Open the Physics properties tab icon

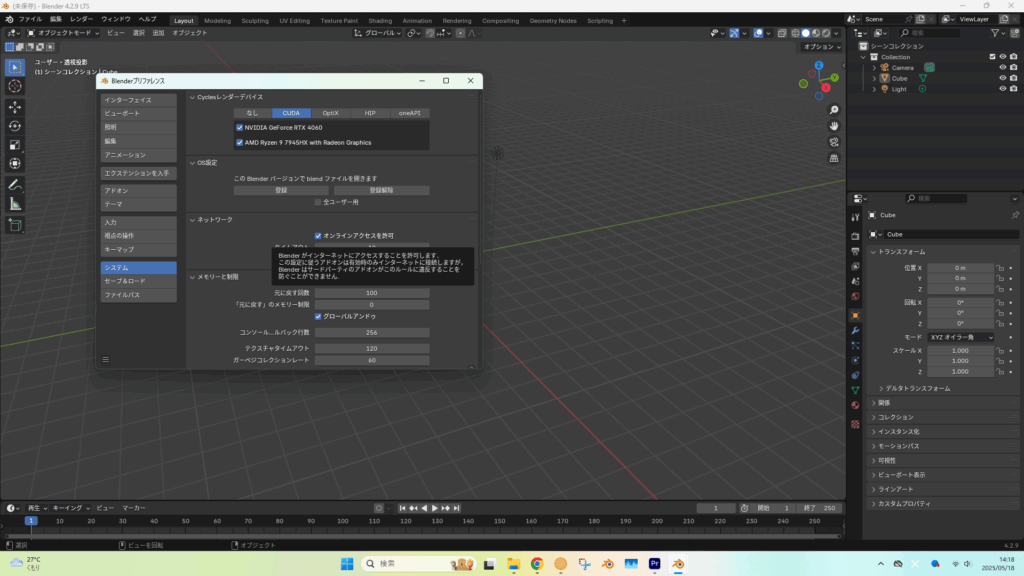pos(856,360)
